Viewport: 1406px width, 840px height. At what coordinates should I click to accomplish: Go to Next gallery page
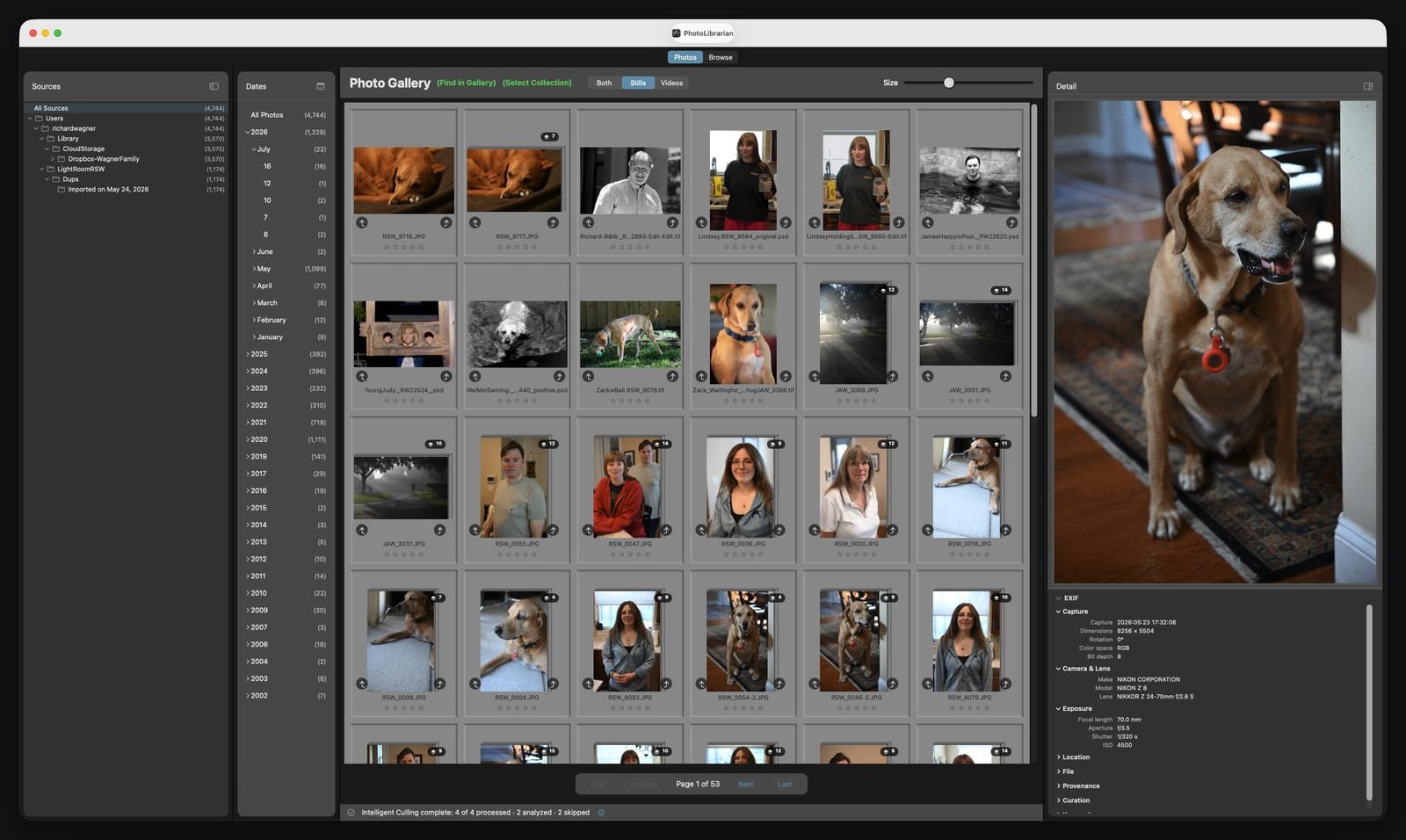click(x=746, y=785)
